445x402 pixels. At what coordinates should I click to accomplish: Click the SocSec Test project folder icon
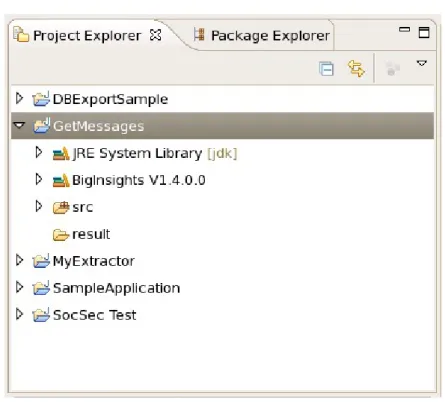click(x=41, y=314)
